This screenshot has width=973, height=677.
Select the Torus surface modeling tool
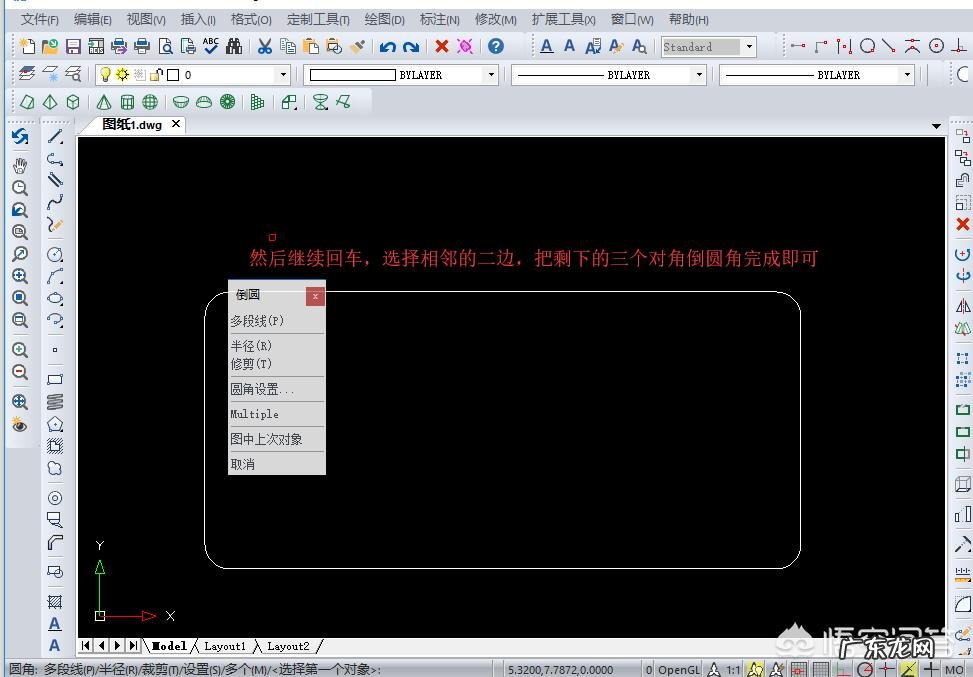226,101
